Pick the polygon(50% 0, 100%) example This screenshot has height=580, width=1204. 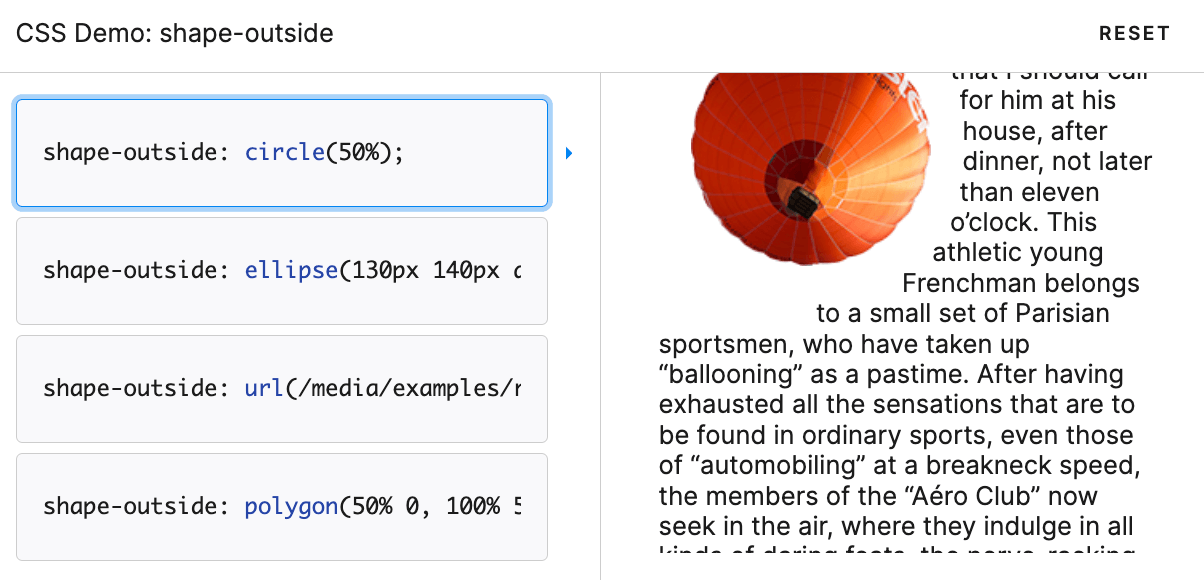pos(282,507)
